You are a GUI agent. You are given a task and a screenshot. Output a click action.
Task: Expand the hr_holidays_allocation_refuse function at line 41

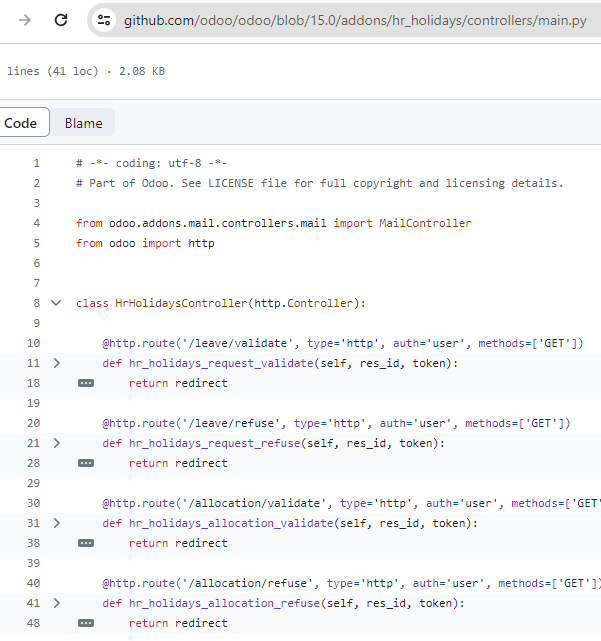[56, 603]
